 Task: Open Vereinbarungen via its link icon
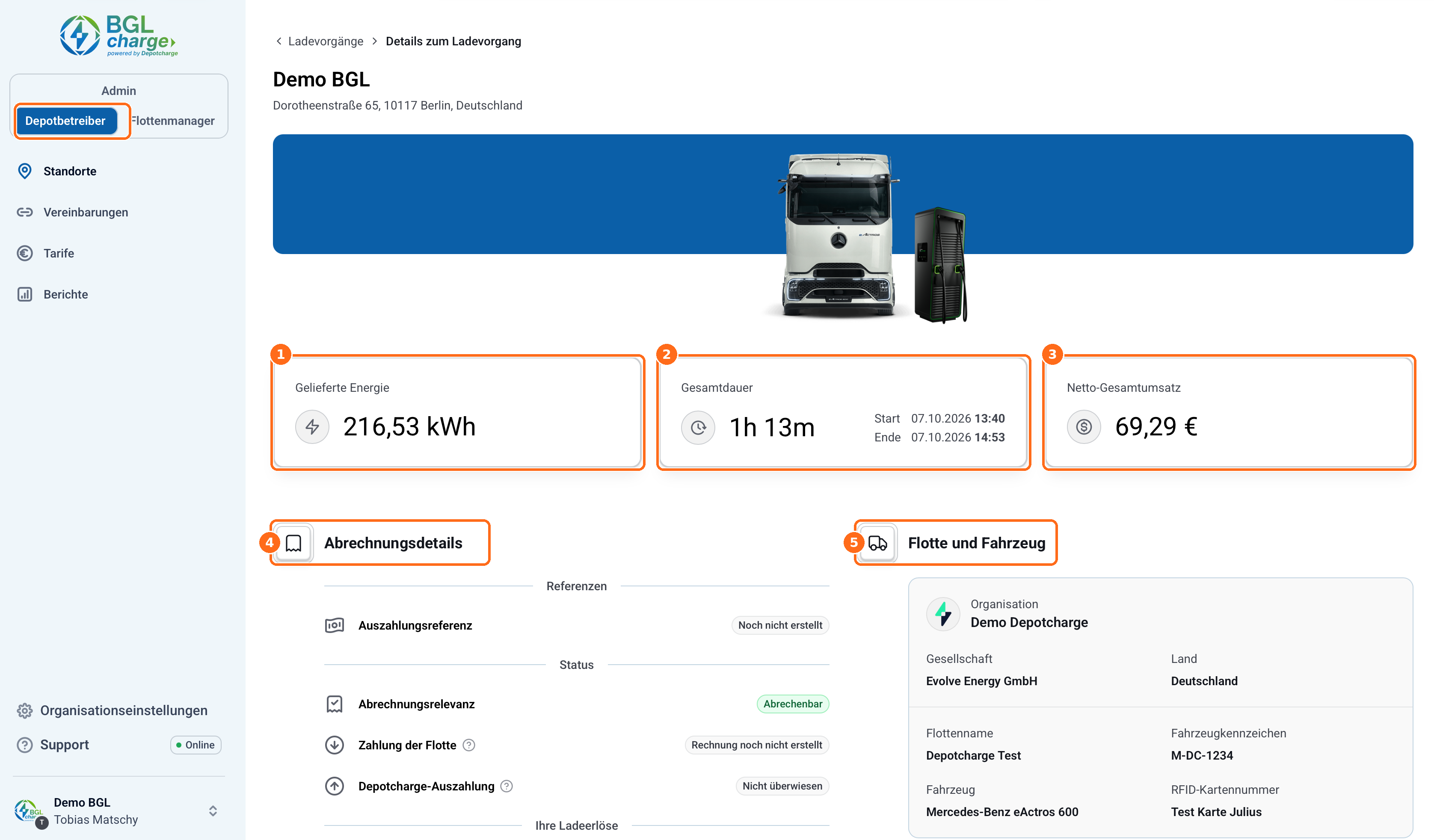tap(24, 212)
